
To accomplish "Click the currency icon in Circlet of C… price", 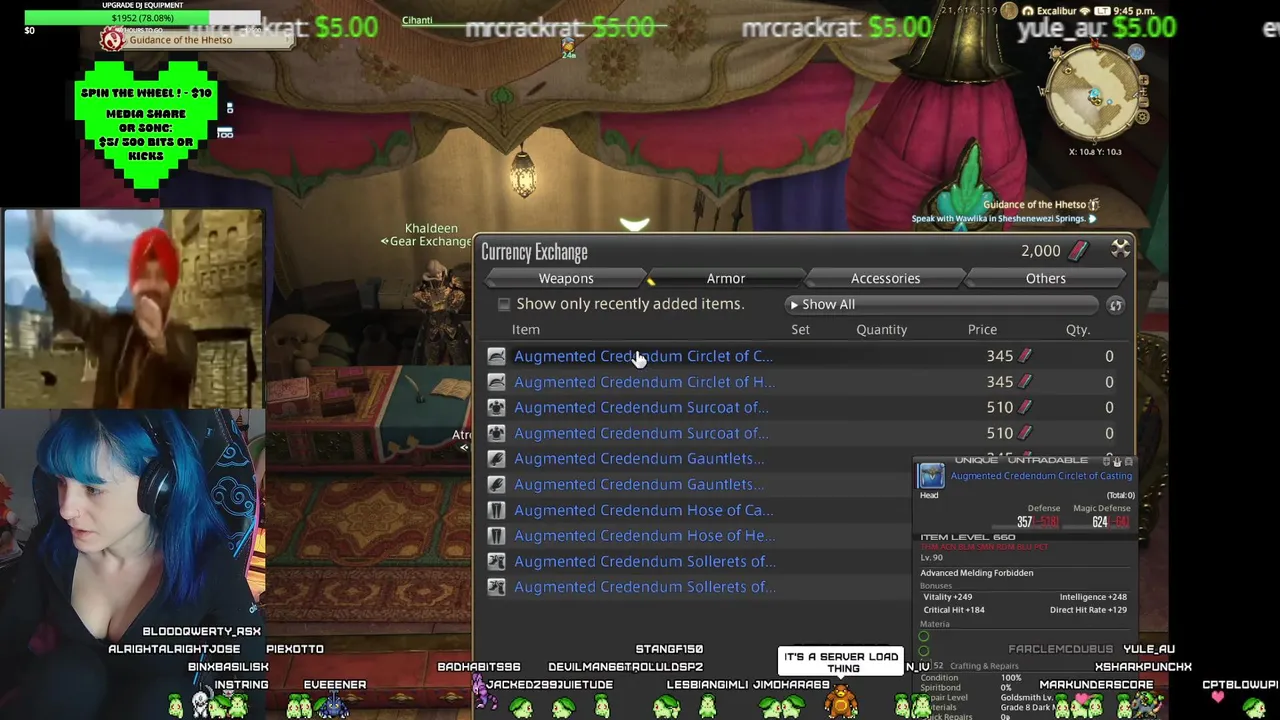I will (x=1025, y=356).
